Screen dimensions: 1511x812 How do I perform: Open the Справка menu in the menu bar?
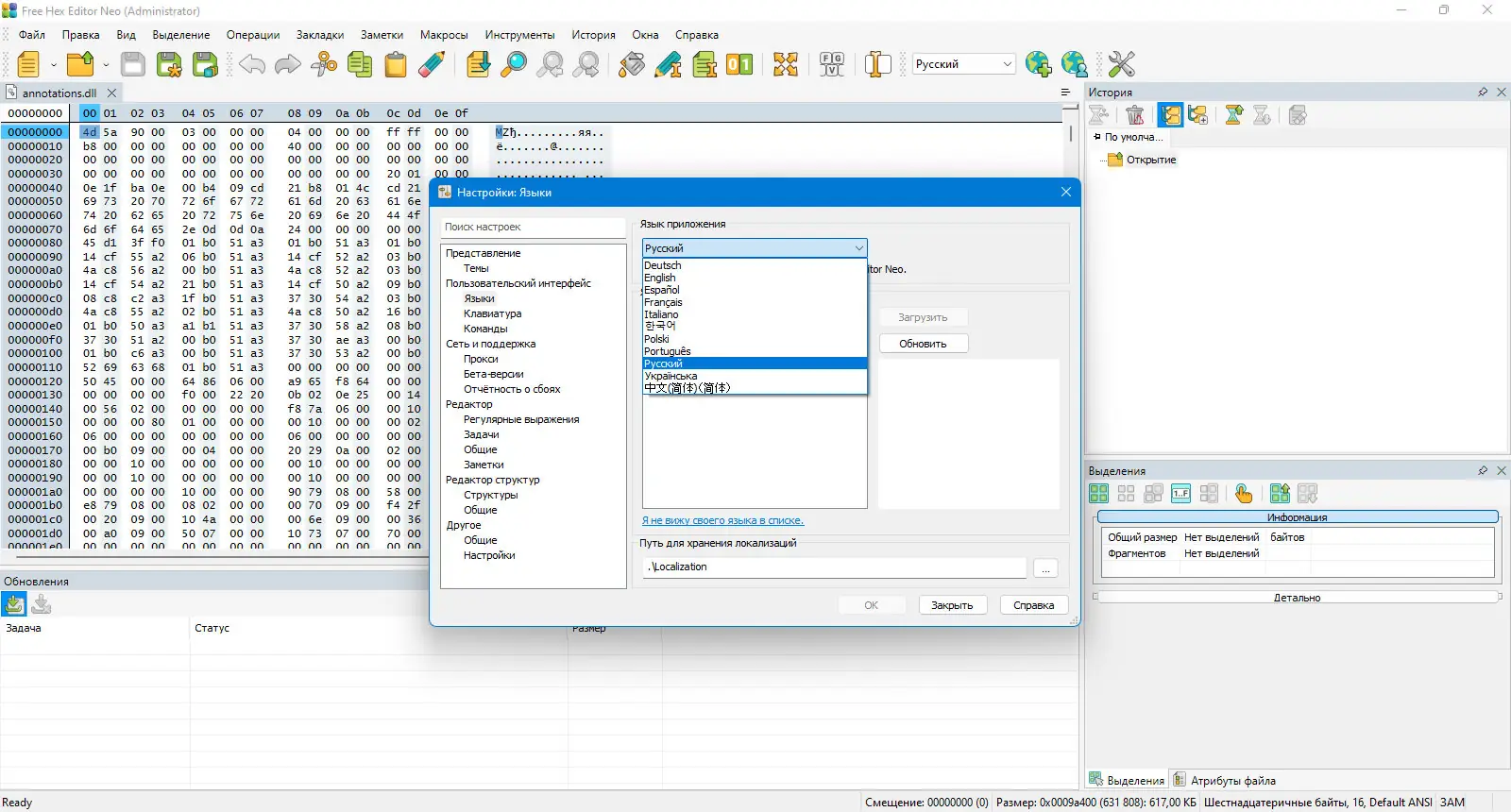tap(697, 35)
